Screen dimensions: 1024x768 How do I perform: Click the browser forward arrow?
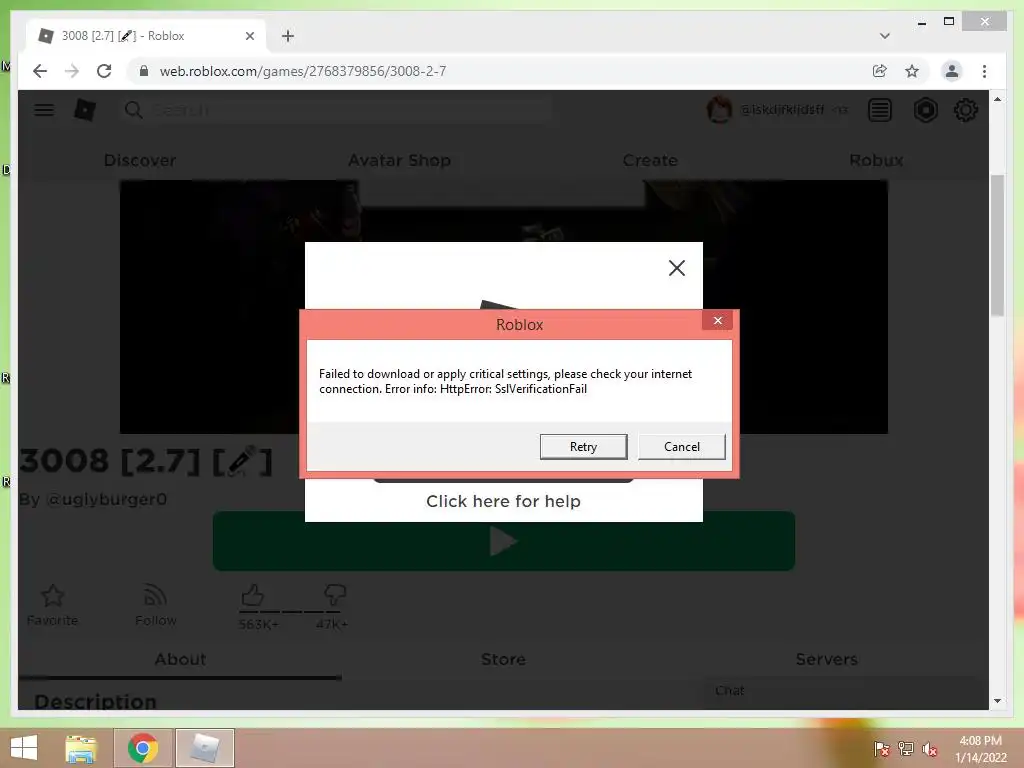pos(72,71)
